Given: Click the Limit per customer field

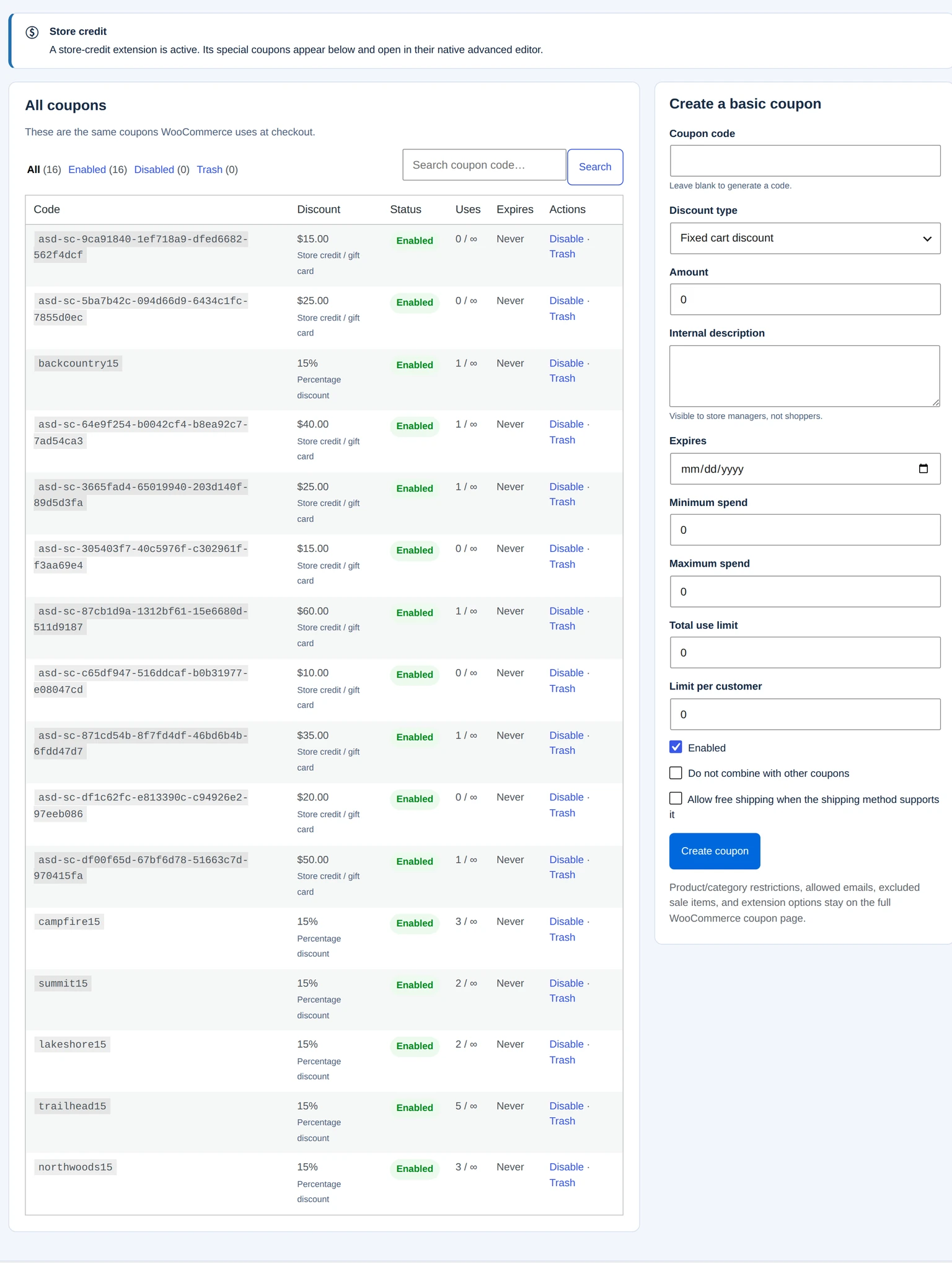Looking at the screenshot, I should tap(805, 714).
